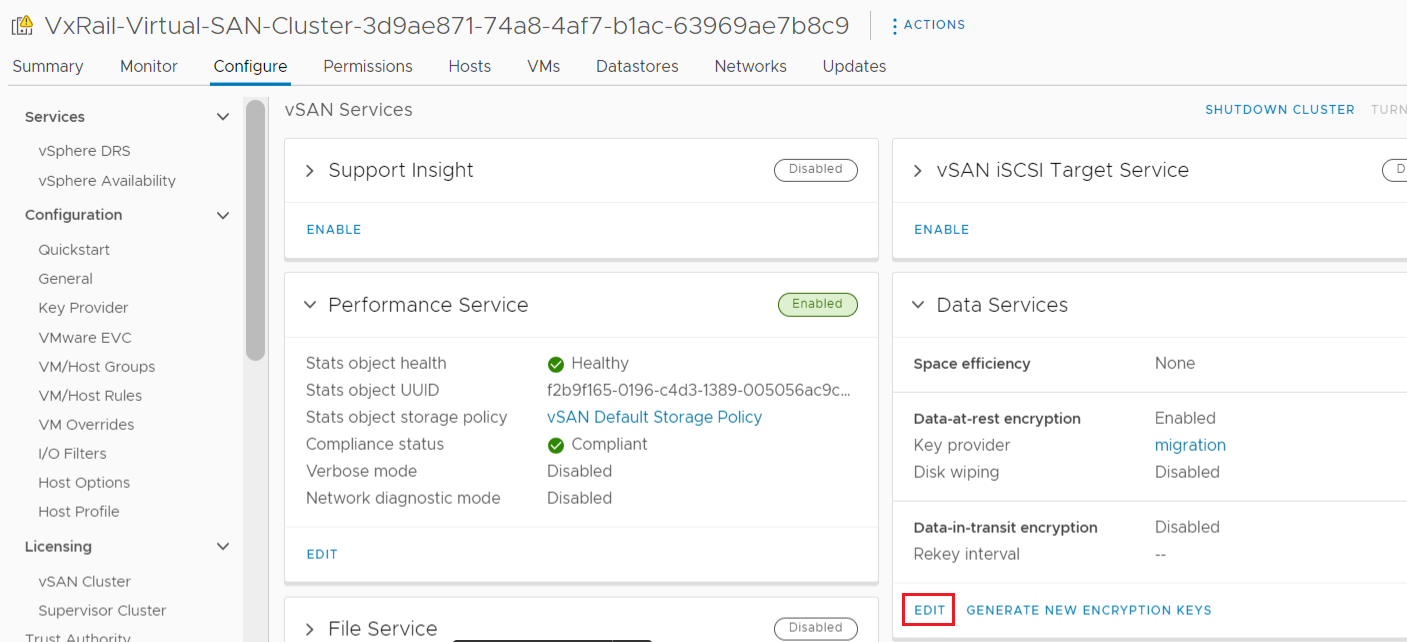Collapse the Configuration sidebar section
The image size is (1407, 642).
222,215
